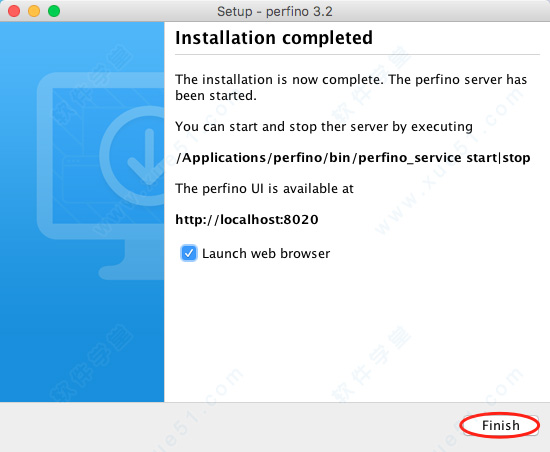Click the start and stop server sentence
Screen dimensions: 550x452
(324, 127)
